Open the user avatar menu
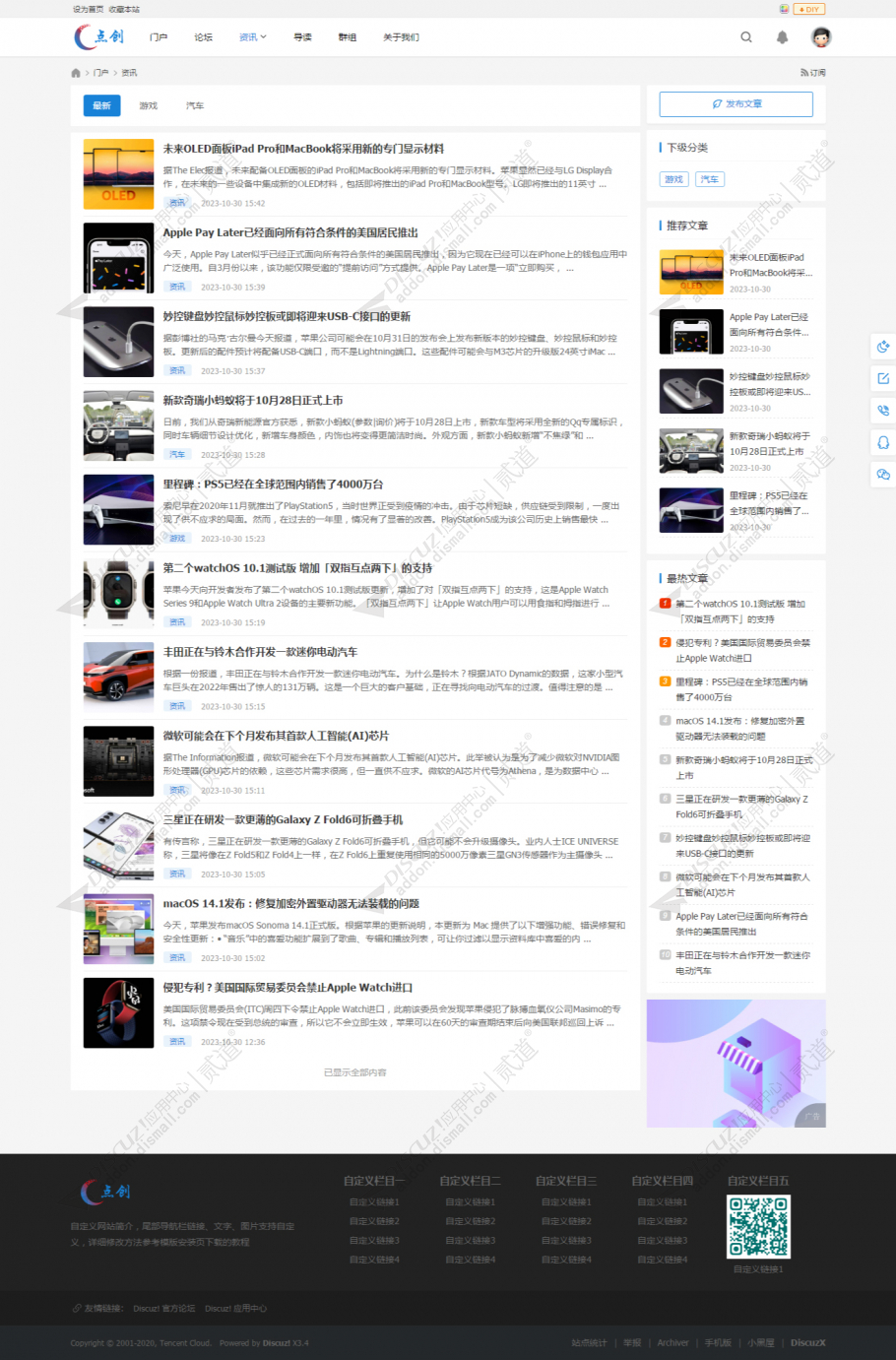896x1360 pixels. tap(821, 37)
